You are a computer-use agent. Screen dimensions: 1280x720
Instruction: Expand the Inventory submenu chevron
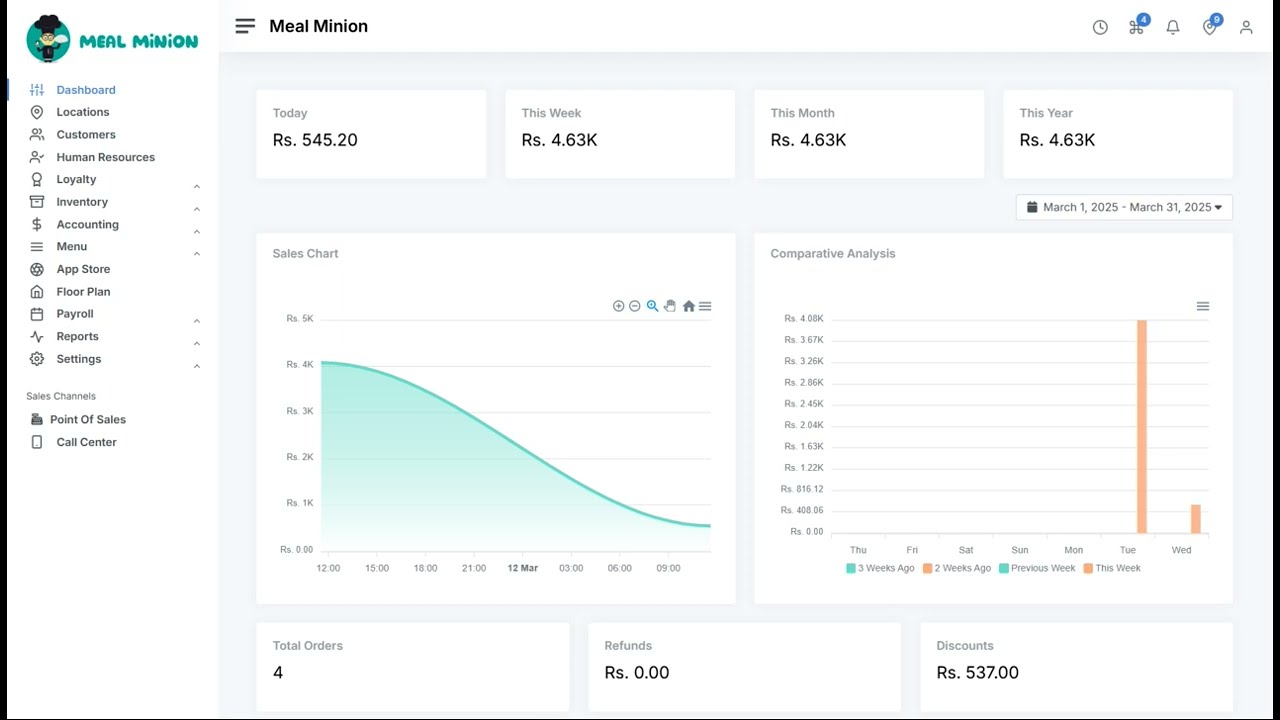point(197,209)
